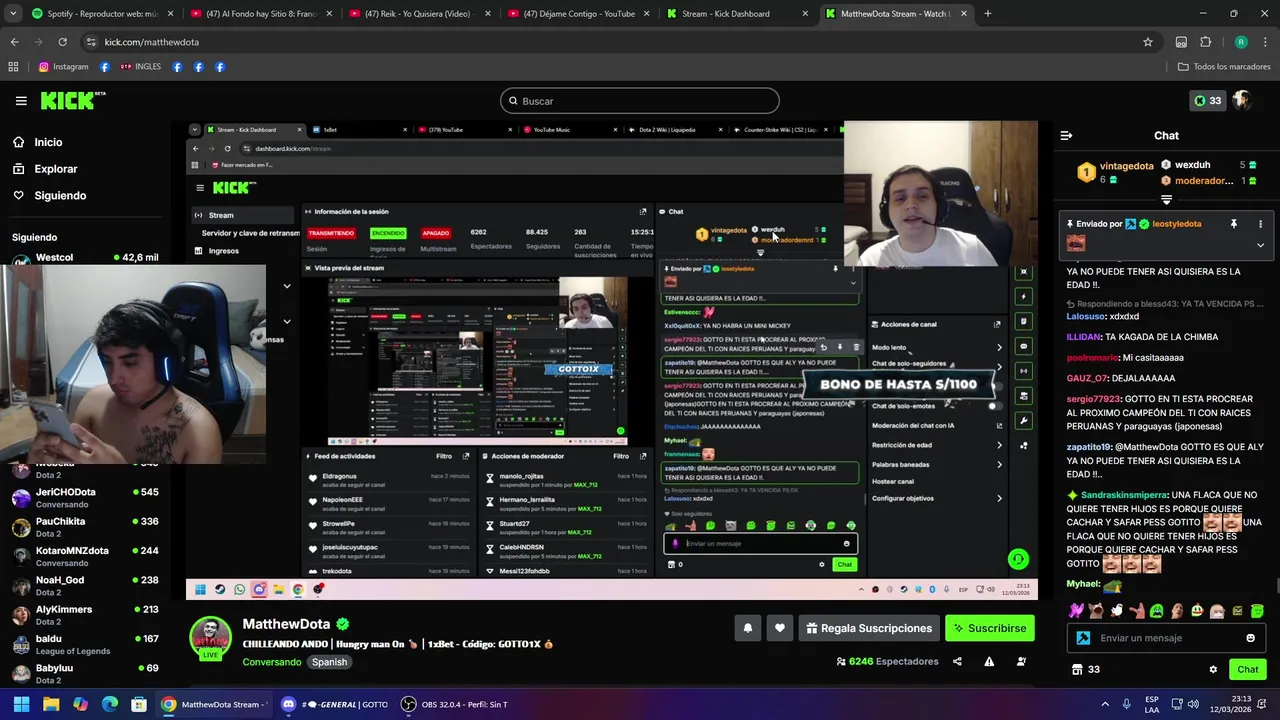Open the Westcol channel in sidebar

click(x=84, y=258)
